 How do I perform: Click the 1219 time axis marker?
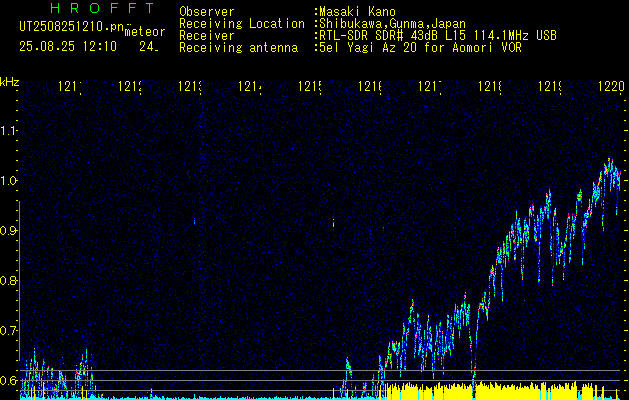(x=550, y=86)
